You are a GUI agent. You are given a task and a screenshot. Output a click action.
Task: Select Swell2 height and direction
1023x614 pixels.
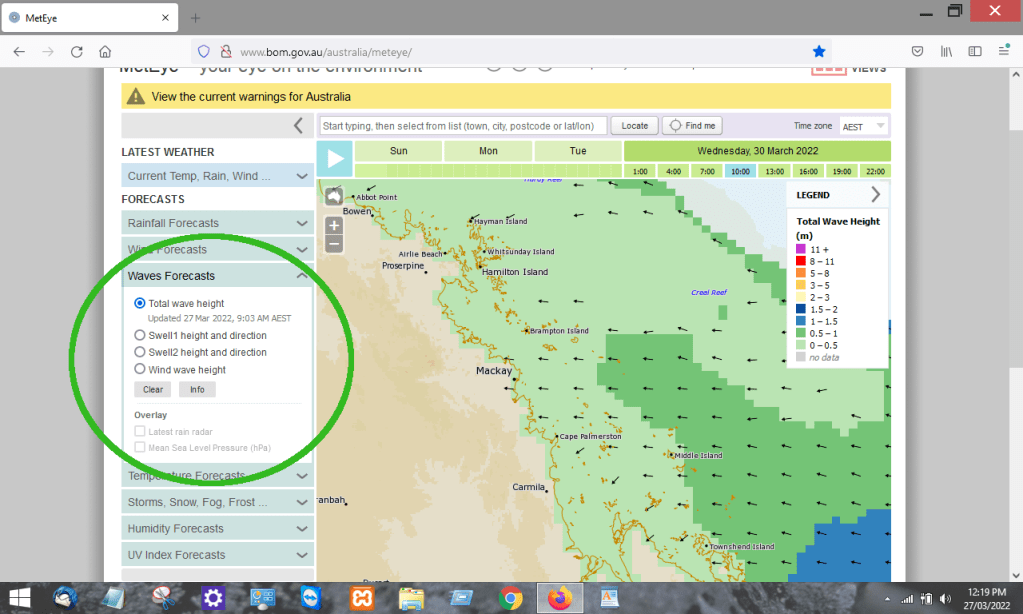[x=140, y=352]
